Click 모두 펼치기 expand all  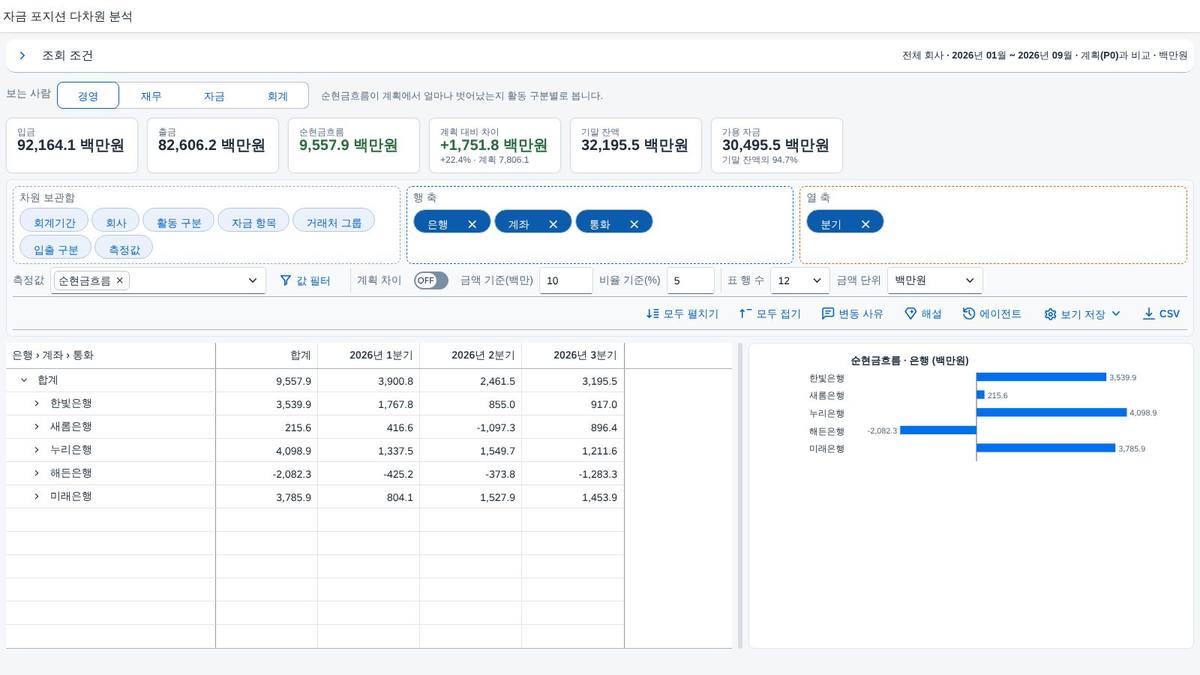pos(682,314)
